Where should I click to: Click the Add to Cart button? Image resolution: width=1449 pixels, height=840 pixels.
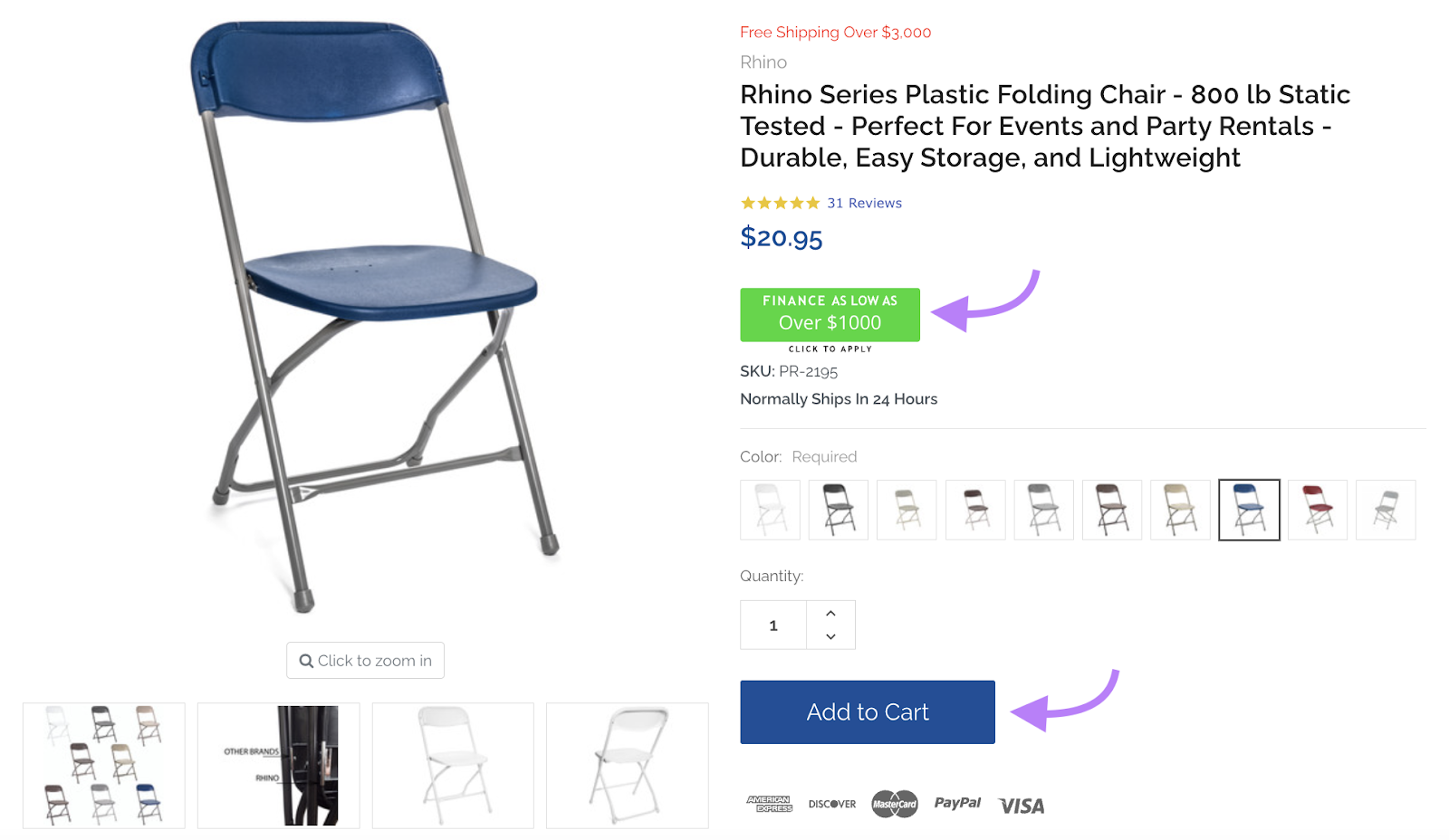[x=867, y=711]
